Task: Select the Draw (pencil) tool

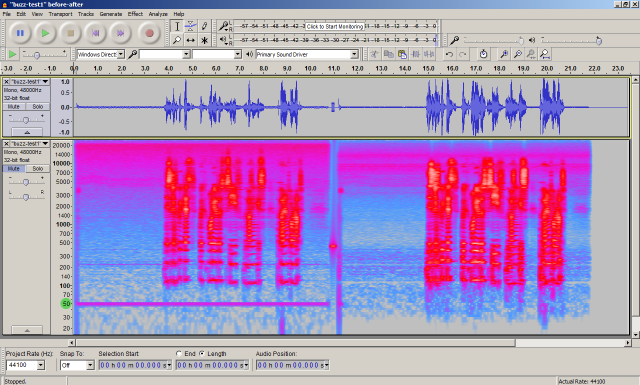Action: (204, 27)
